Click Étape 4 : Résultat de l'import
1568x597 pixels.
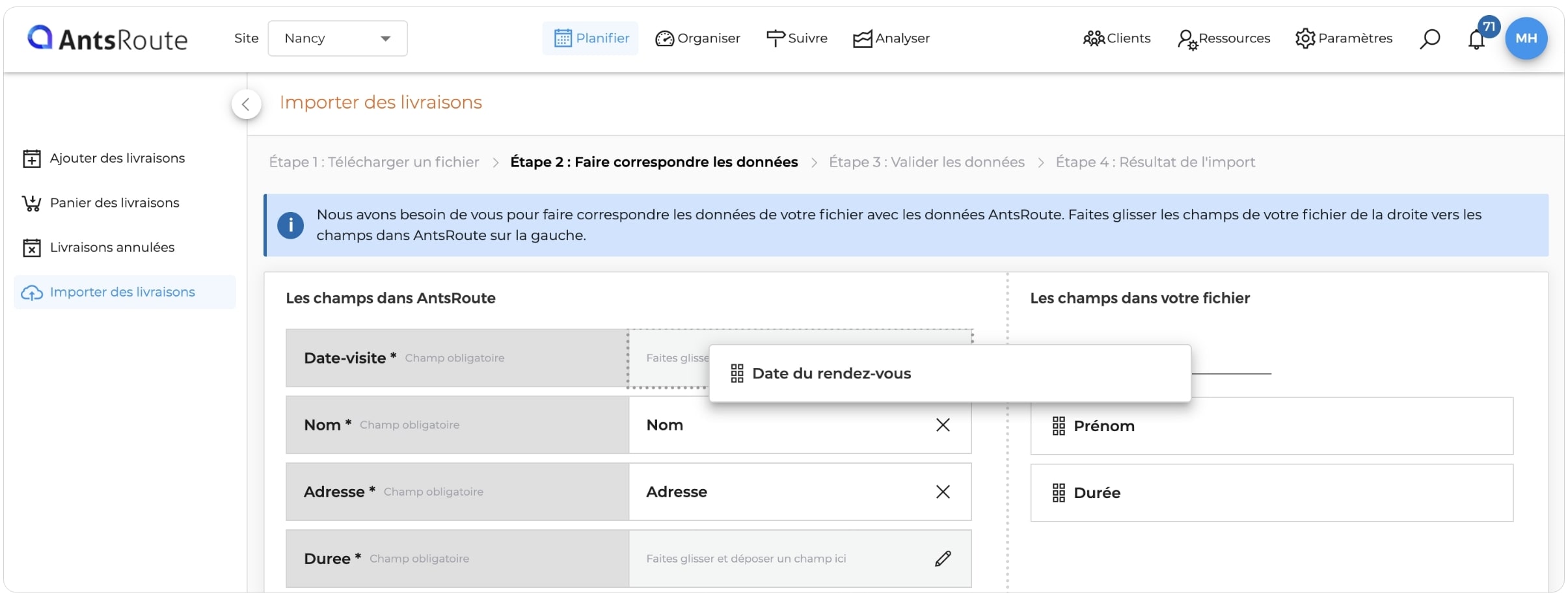coord(1156,162)
